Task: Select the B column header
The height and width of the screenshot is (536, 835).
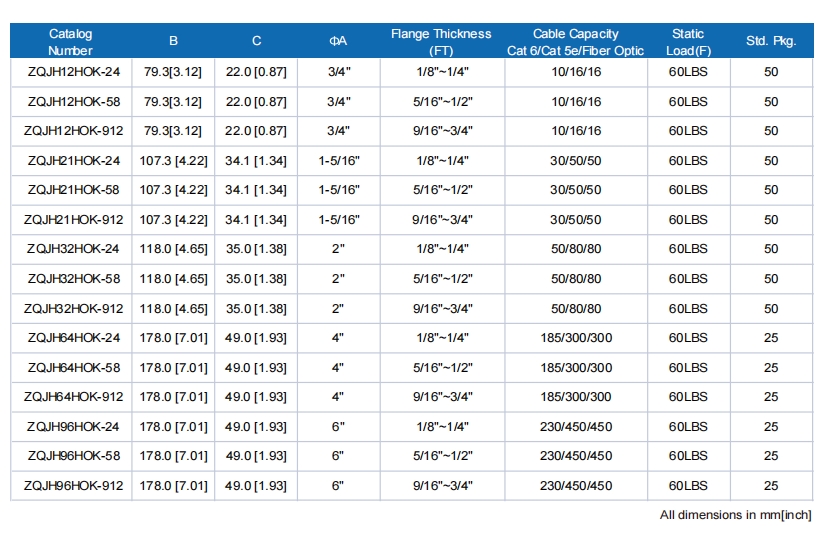Action: pyautogui.click(x=174, y=42)
